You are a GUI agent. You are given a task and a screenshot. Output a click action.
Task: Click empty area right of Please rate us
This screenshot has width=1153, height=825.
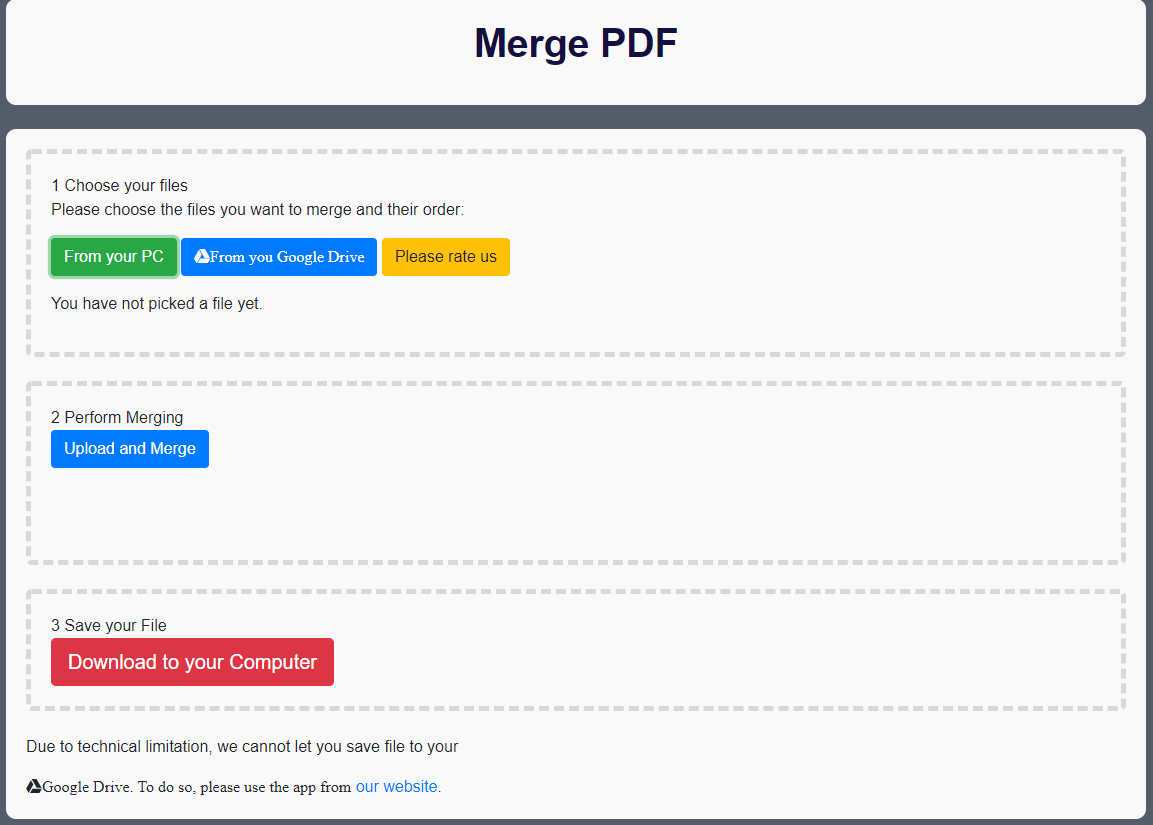[x=800, y=257]
